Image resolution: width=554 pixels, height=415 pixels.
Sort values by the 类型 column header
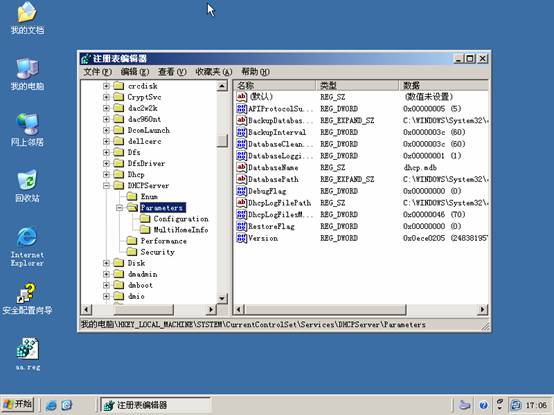(x=357, y=85)
